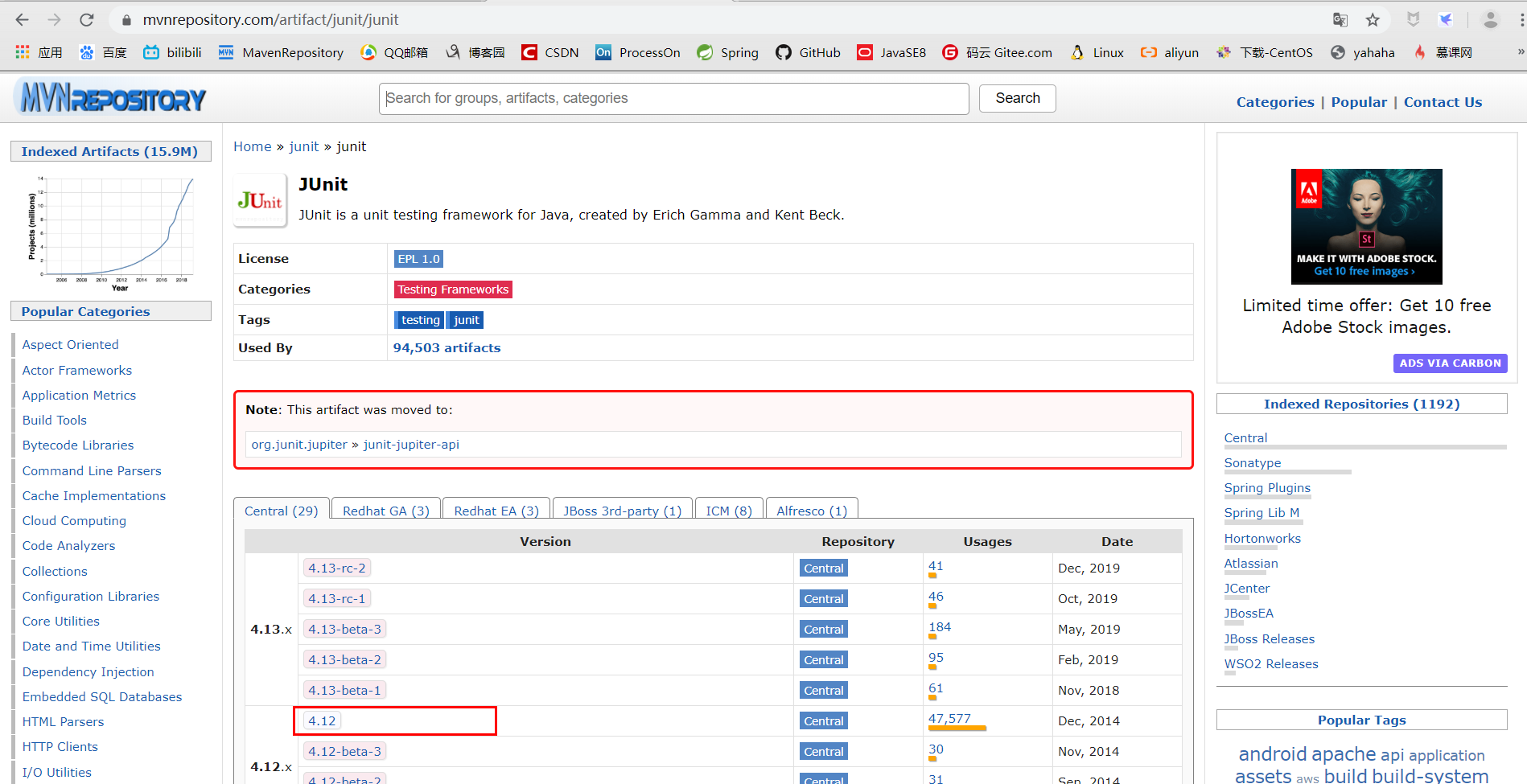Switch to the Central (29) tab

coord(282,511)
